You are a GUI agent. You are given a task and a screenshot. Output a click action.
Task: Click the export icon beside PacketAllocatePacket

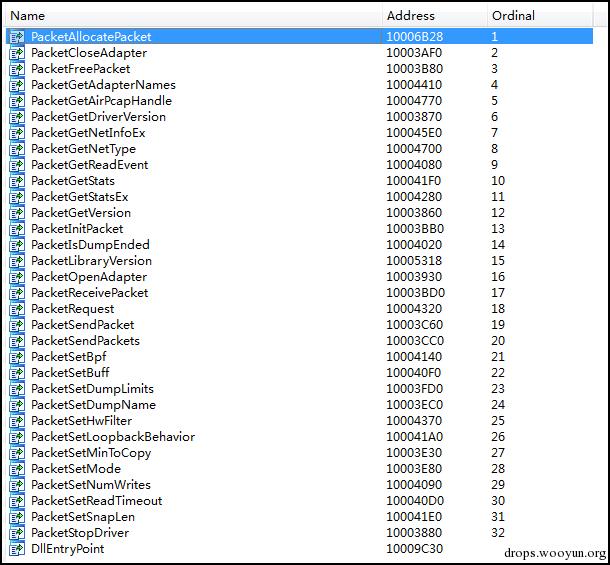[x=17, y=37]
